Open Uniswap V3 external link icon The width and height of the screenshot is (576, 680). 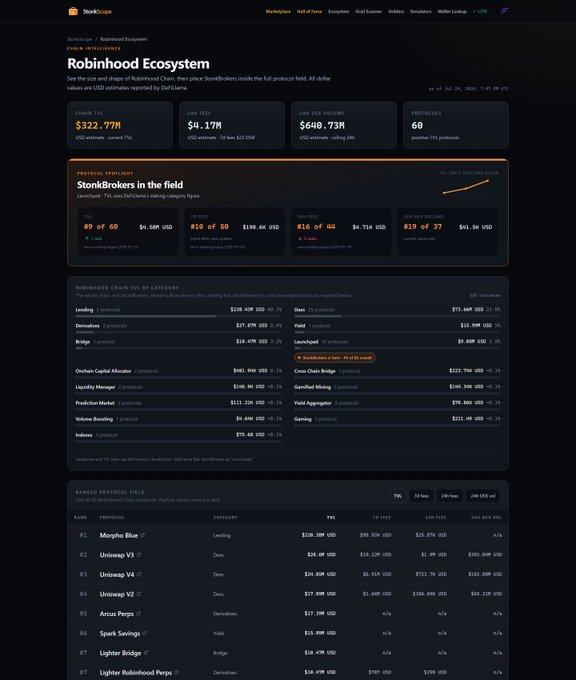(139, 555)
